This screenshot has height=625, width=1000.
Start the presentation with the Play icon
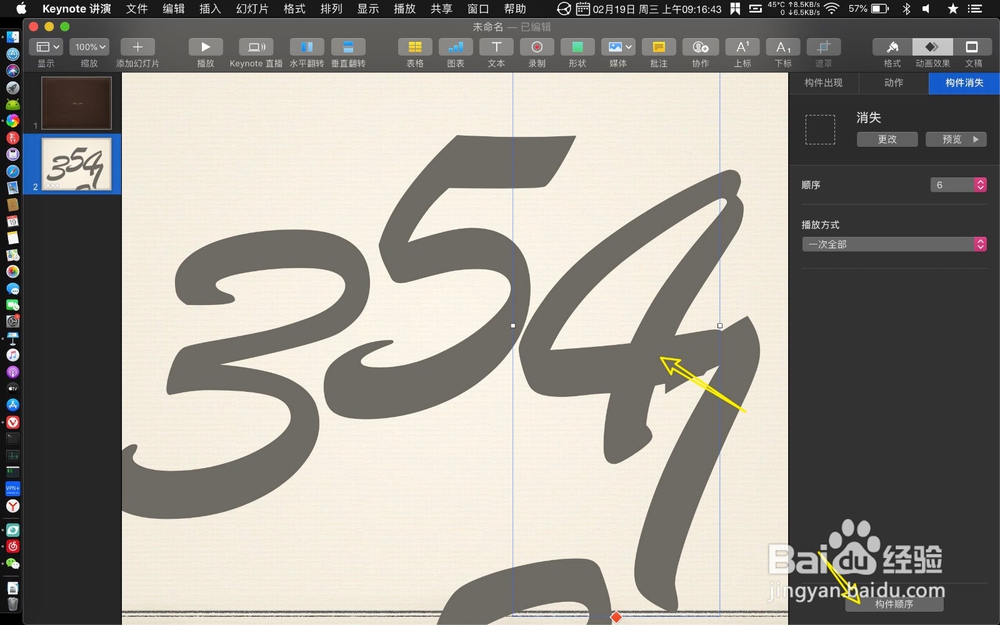pyautogui.click(x=205, y=46)
